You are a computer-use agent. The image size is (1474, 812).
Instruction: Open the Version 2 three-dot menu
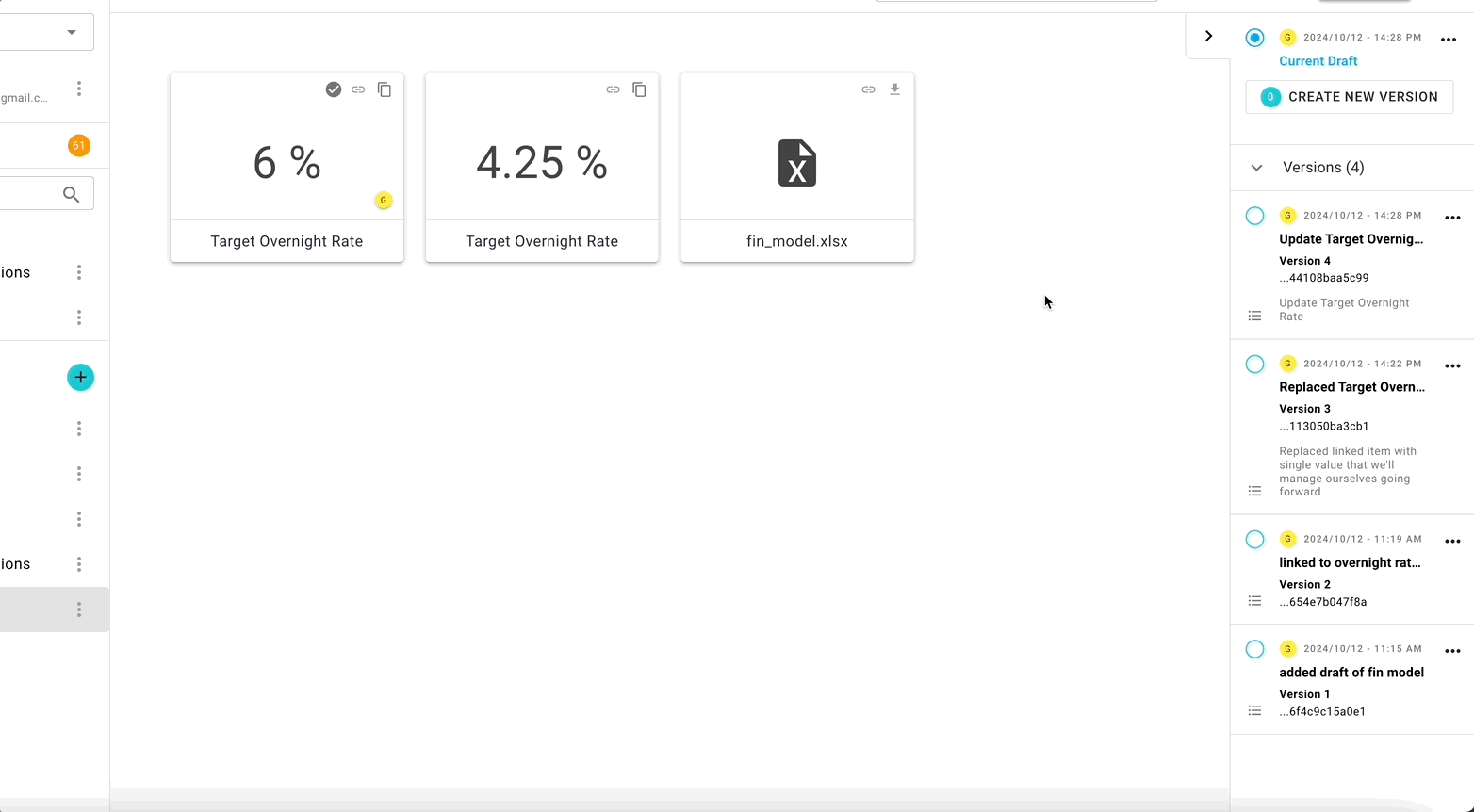point(1452,542)
